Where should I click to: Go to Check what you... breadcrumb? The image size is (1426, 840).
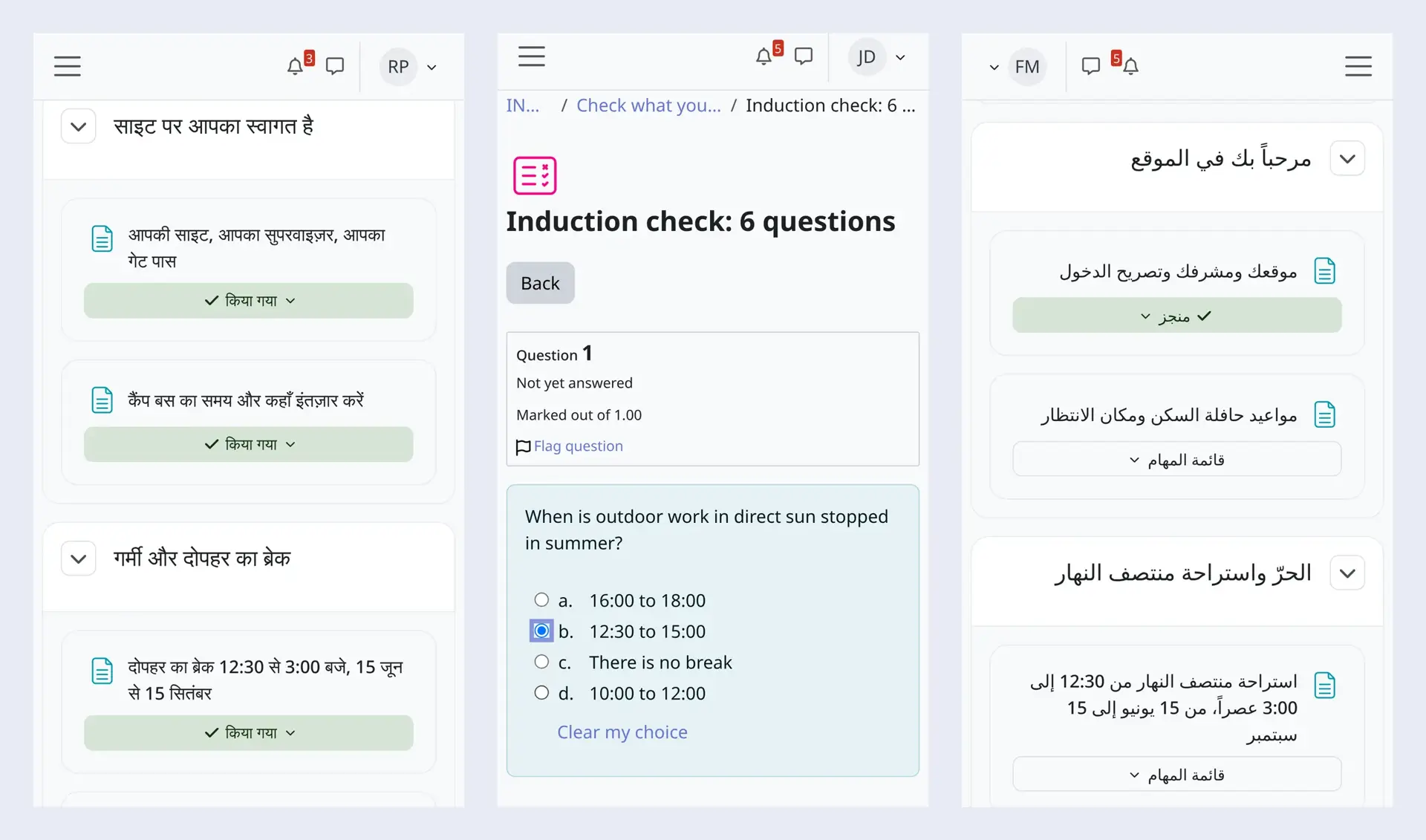tap(648, 105)
